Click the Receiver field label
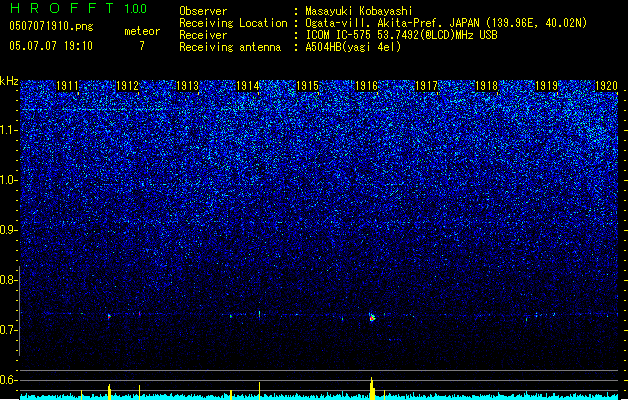Screen dimensions: 629x400 [x=203, y=35]
